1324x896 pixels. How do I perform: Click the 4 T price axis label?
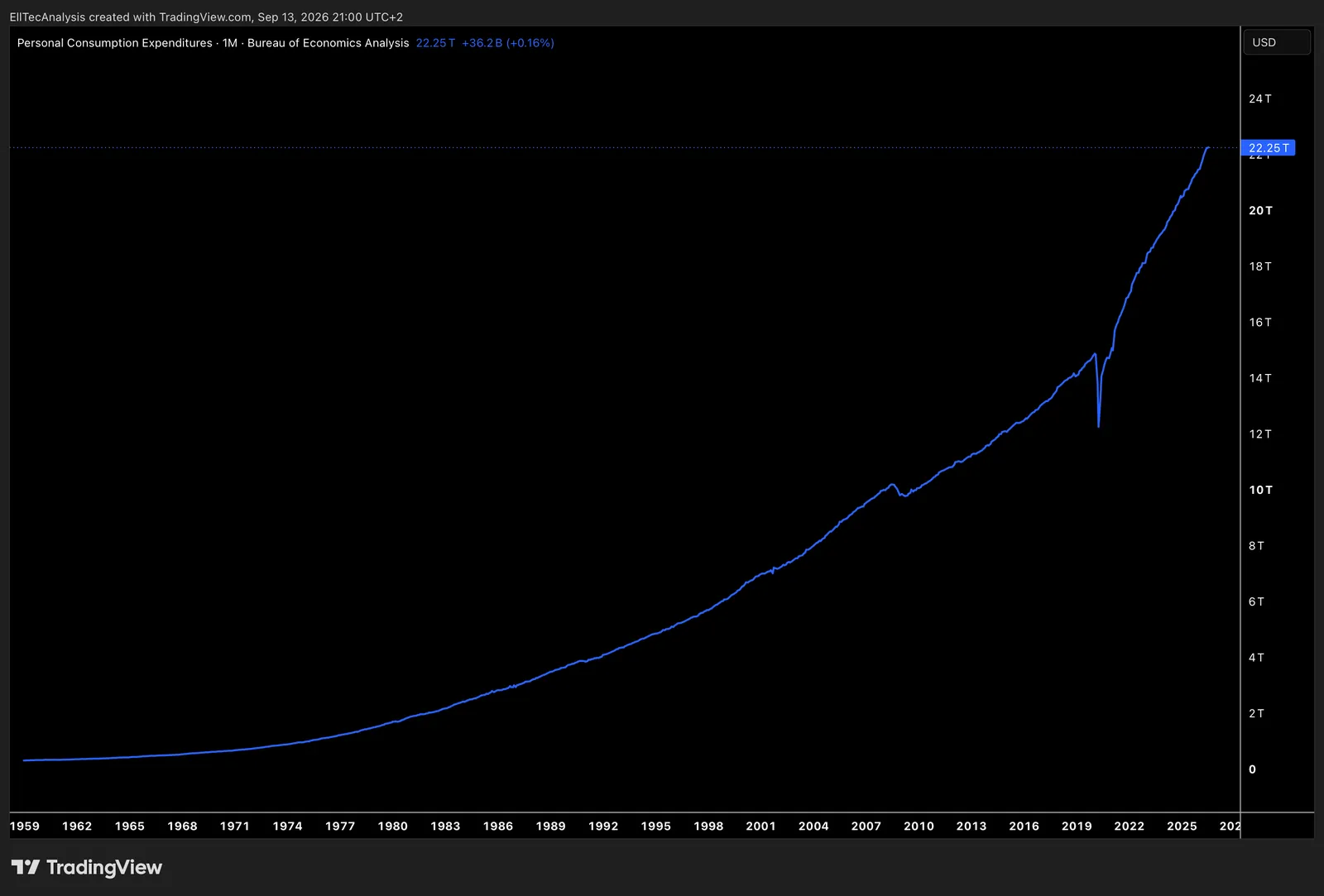[1256, 657]
